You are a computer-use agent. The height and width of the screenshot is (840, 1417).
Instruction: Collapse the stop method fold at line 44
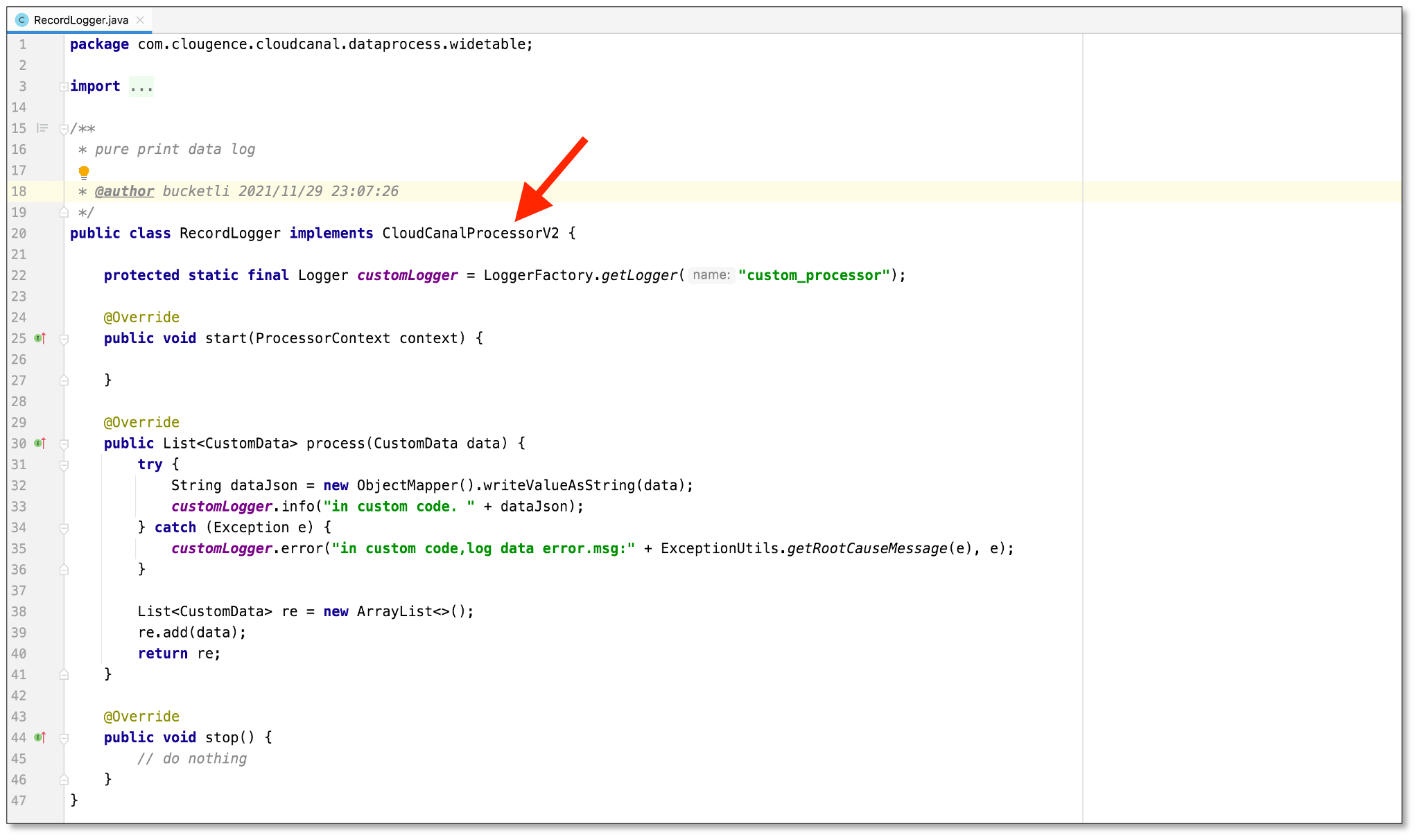point(64,737)
